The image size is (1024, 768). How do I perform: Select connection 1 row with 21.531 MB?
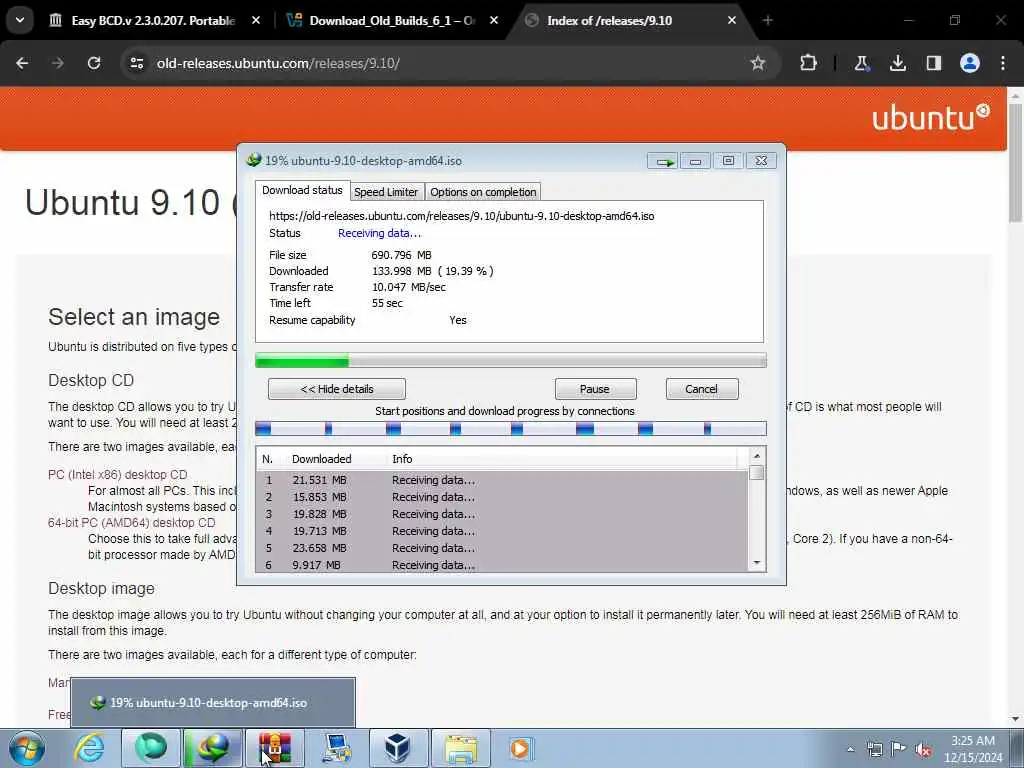tap(503, 480)
